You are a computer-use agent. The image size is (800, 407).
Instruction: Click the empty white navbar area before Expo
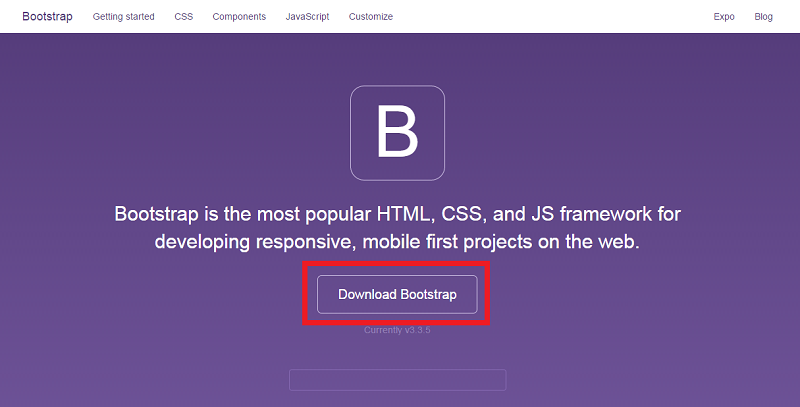[x=550, y=17]
